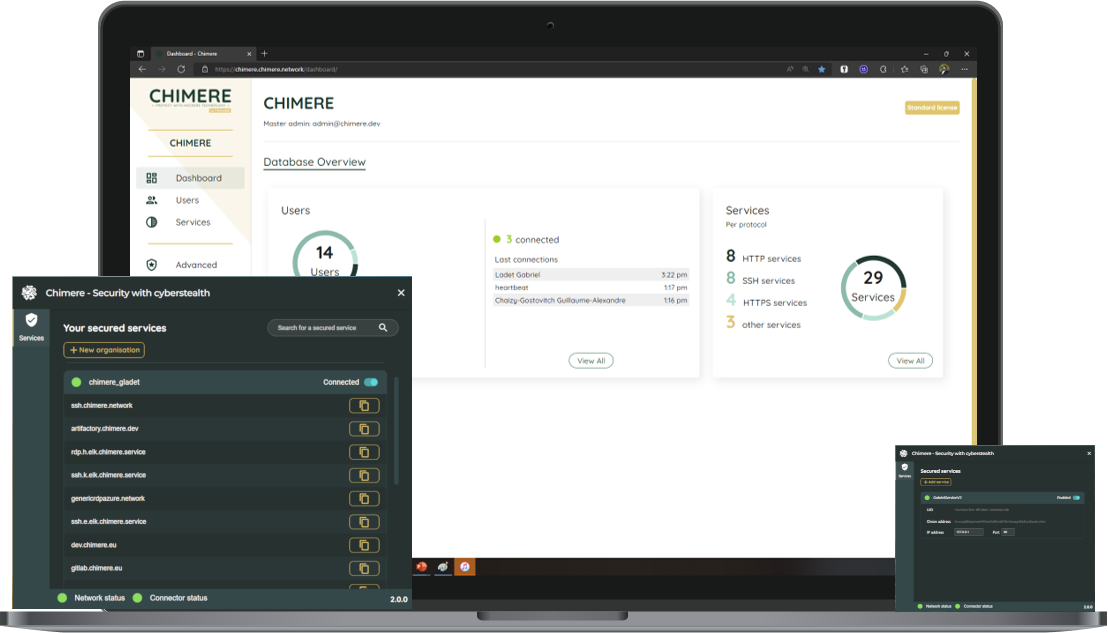Click the magnifier icon in the secured service search
The image size is (1108, 633).
pyautogui.click(x=383, y=328)
